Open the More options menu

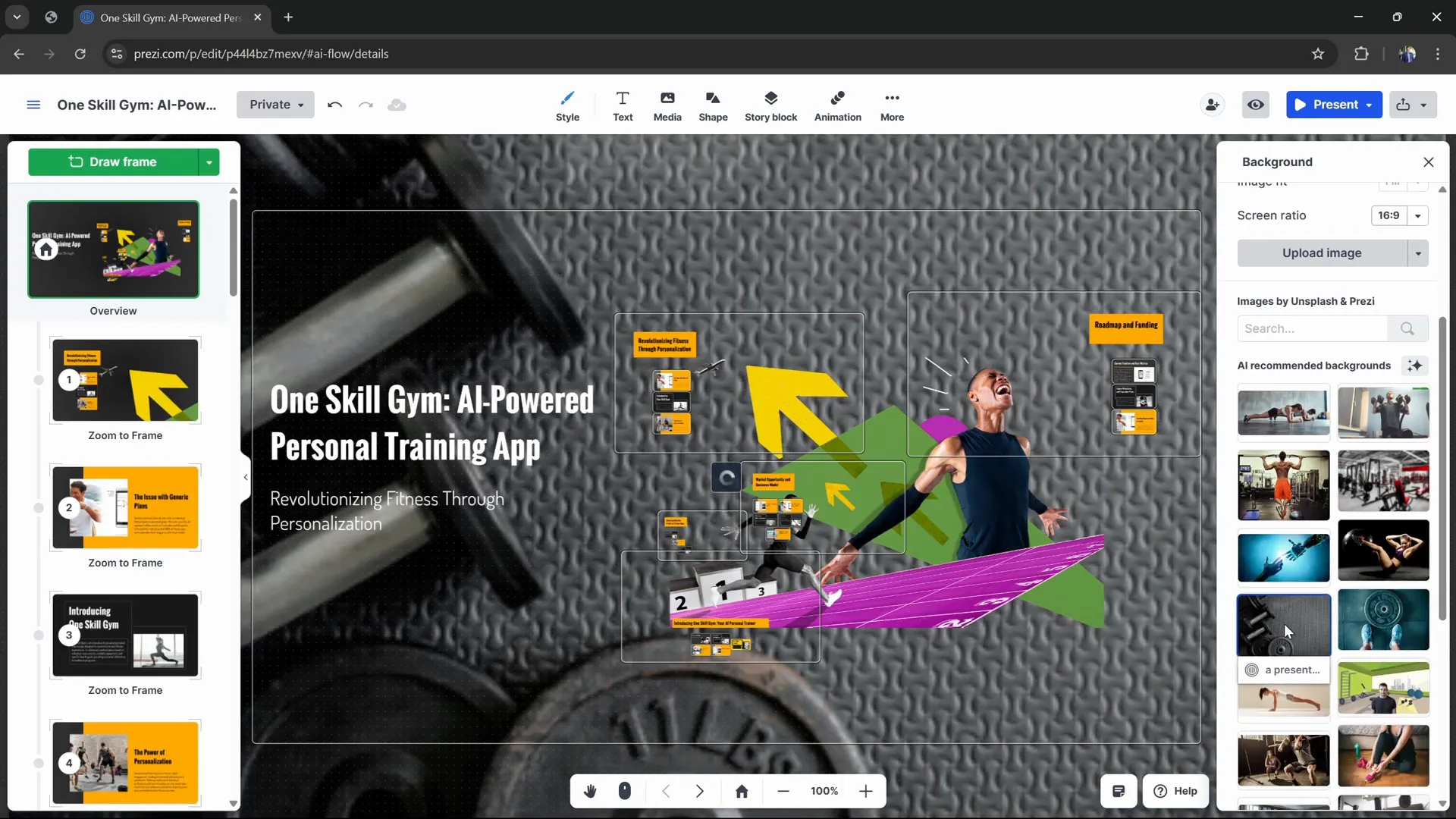point(892,106)
